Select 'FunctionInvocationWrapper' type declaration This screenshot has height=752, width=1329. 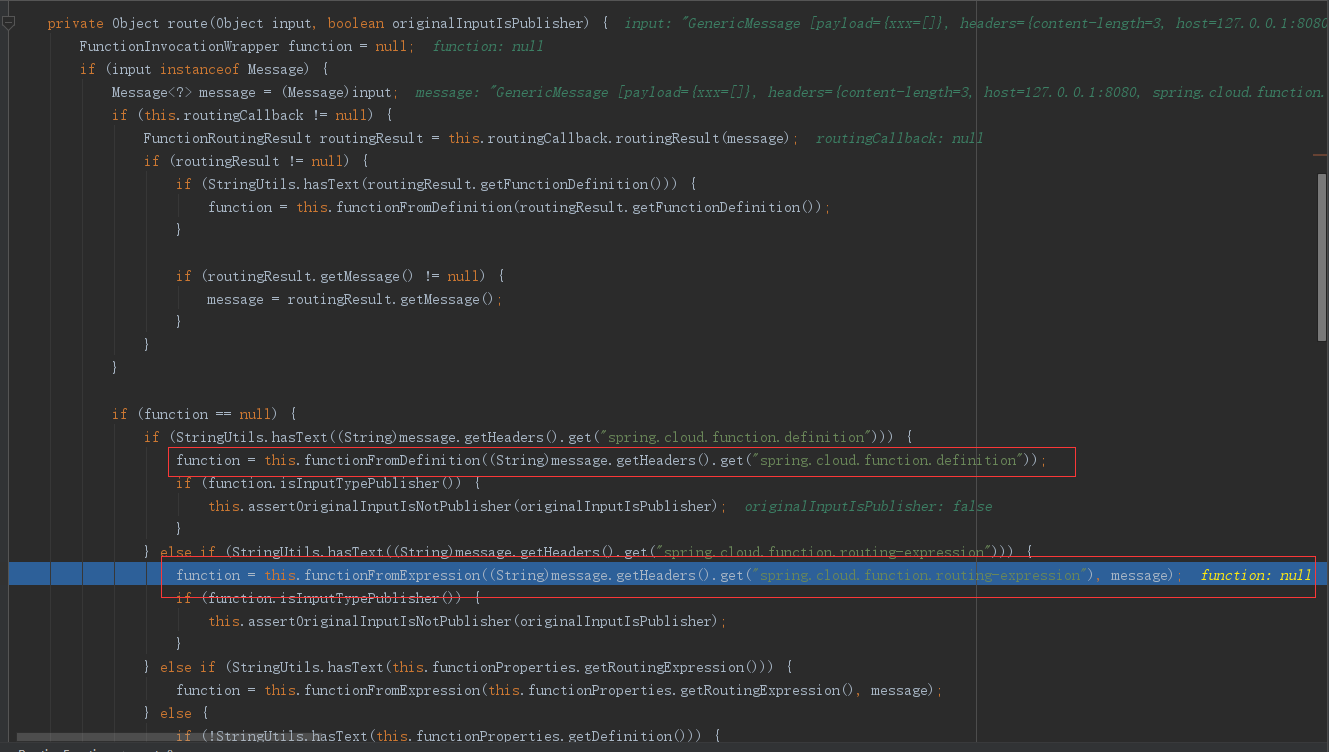coord(180,46)
